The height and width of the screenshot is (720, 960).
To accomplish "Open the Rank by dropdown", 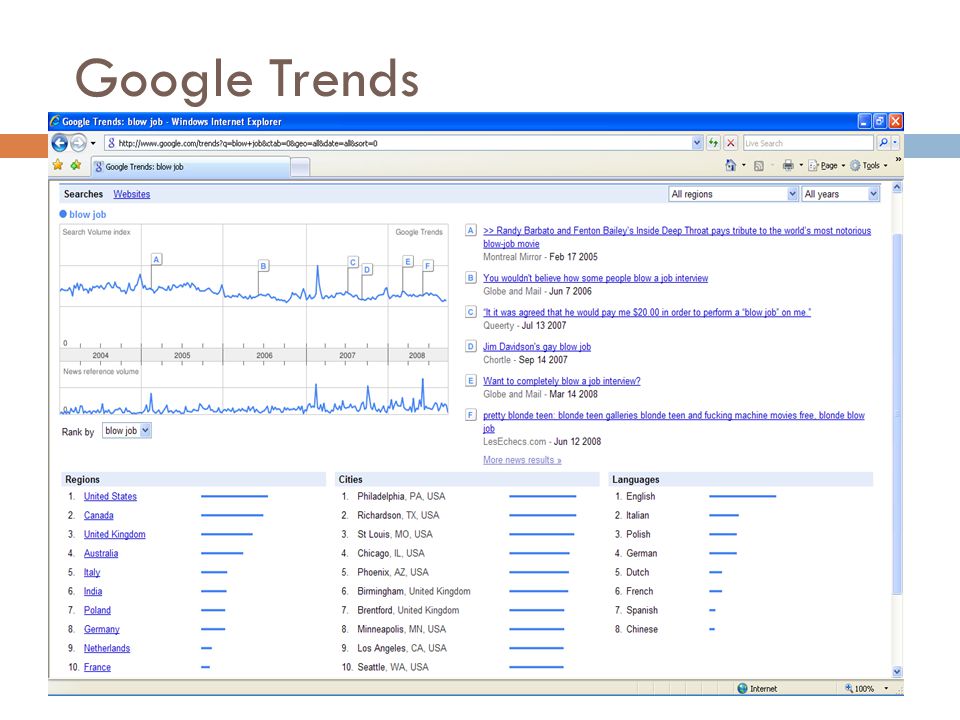I will point(127,430).
